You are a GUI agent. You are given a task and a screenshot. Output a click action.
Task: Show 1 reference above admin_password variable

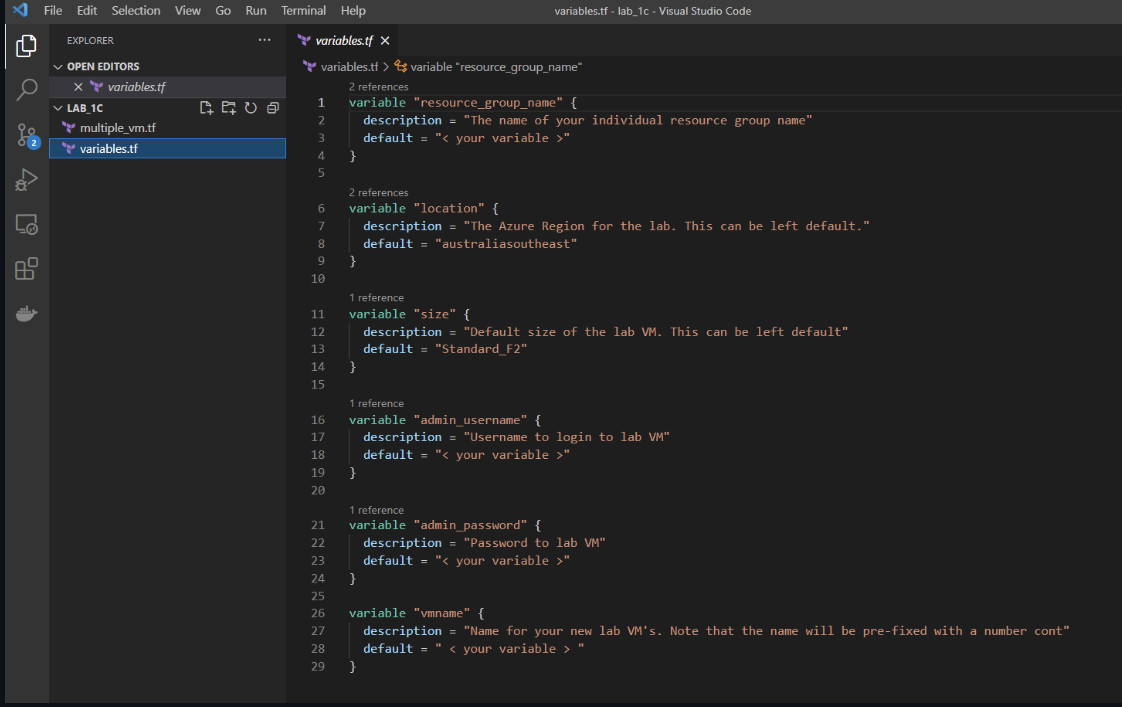tap(376, 510)
